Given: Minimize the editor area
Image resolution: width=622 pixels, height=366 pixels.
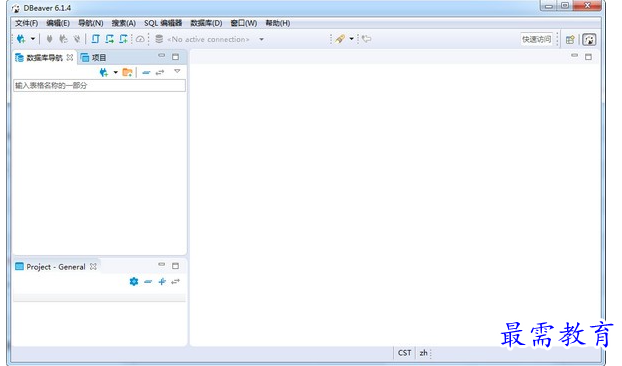Looking at the screenshot, I should click(x=574, y=56).
